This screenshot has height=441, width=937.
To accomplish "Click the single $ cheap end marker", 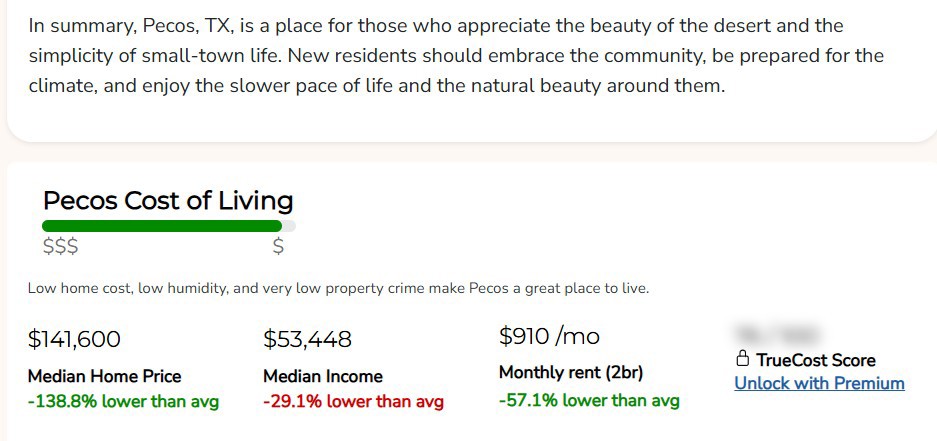I will (278, 247).
